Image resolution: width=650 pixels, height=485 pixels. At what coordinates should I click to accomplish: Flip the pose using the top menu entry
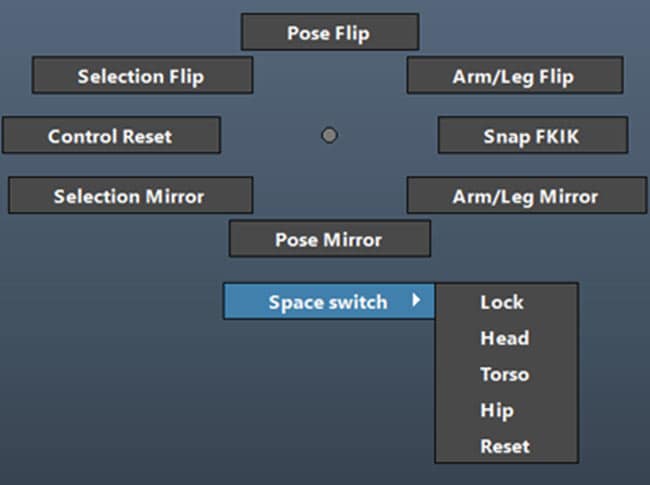pyautogui.click(x=329, y=32)
